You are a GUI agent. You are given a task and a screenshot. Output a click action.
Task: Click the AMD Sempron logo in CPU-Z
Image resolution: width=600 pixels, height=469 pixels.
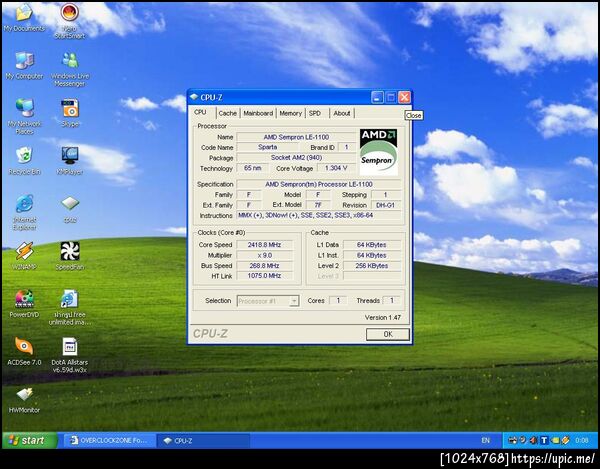click(x=378, y=151)
